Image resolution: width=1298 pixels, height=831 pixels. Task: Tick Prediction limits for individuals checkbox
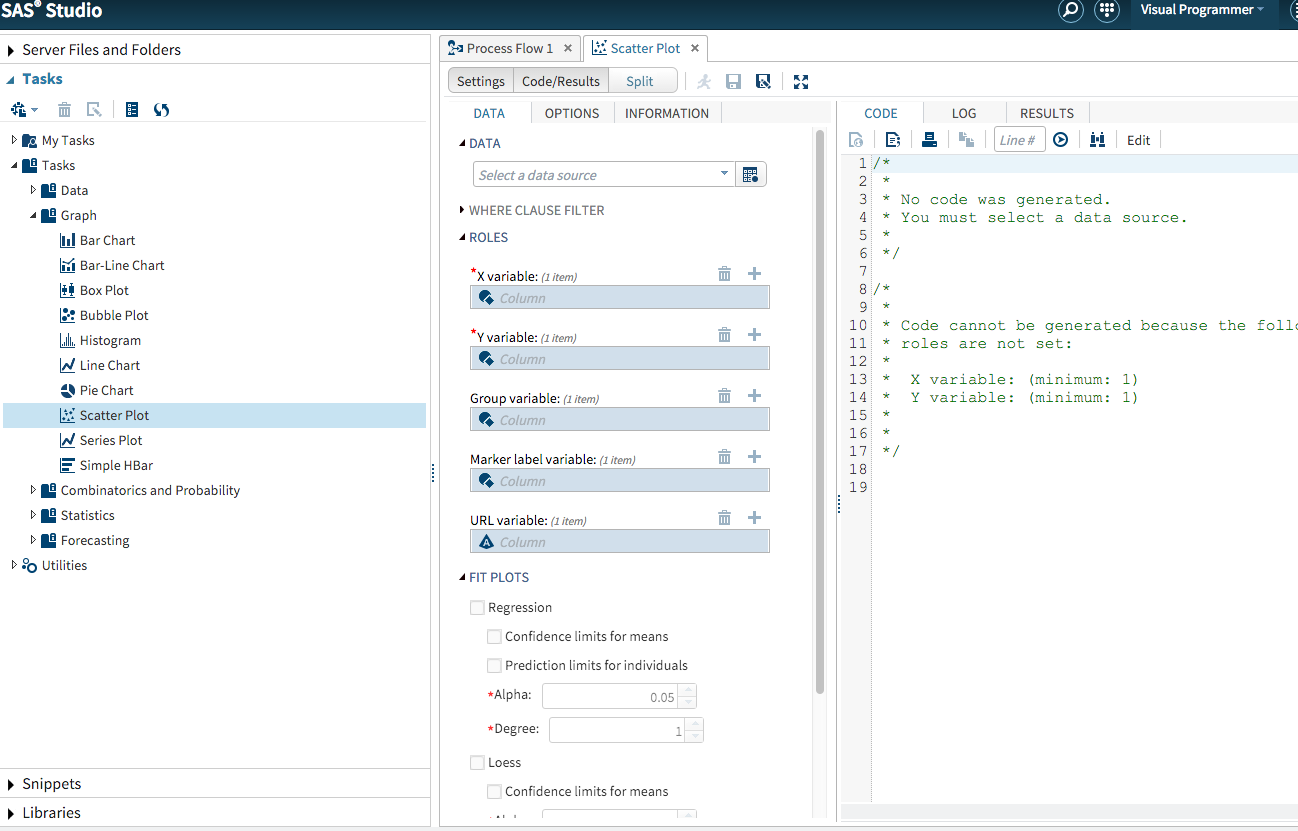click(x=494, y=666)
